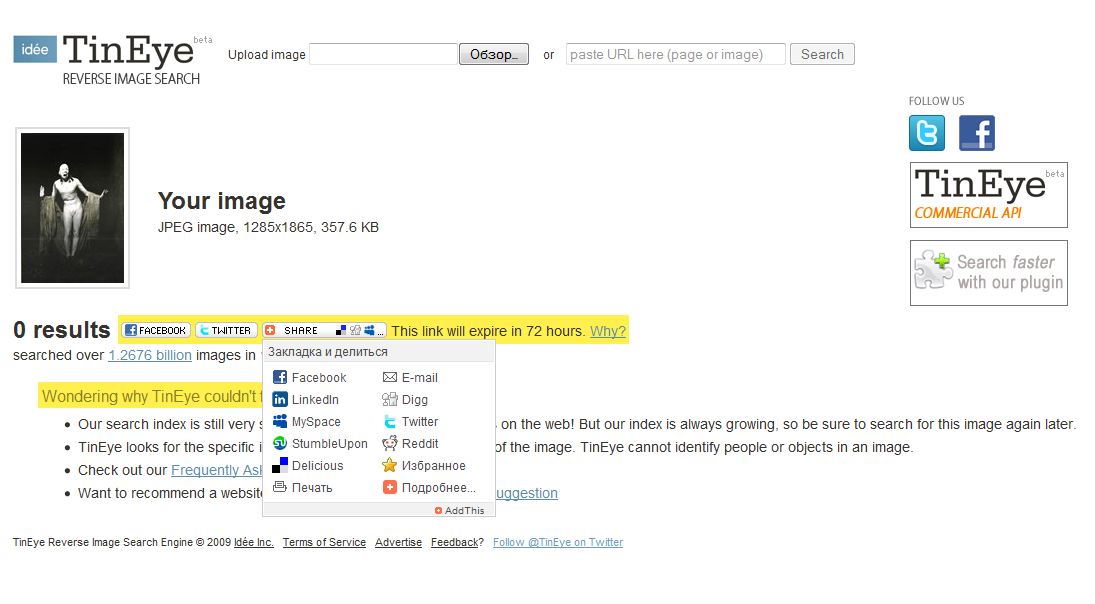Open the Idée Inc. footer link

coord(253,543)
